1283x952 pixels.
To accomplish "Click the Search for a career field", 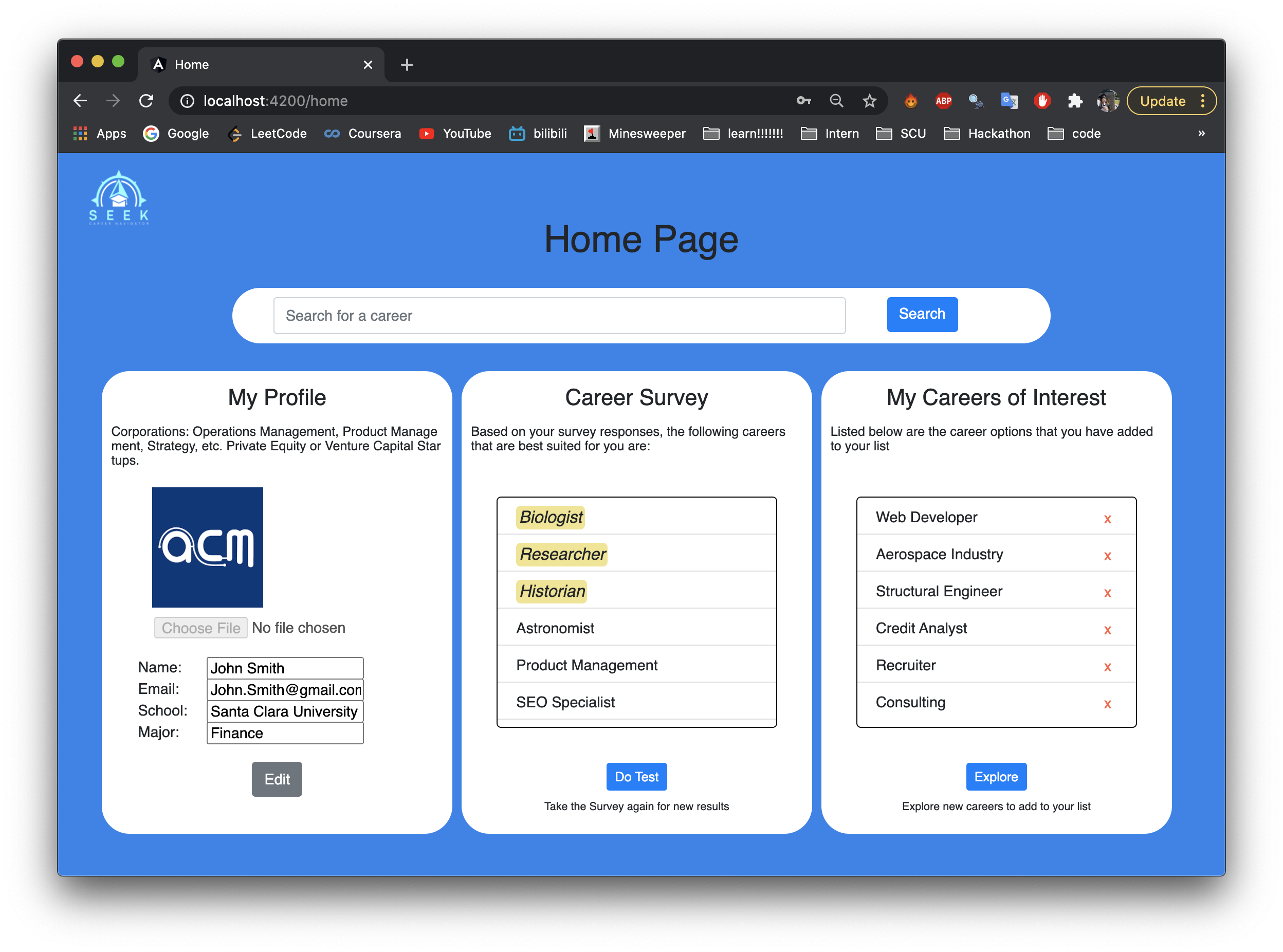I will click(x=559, y=315).
